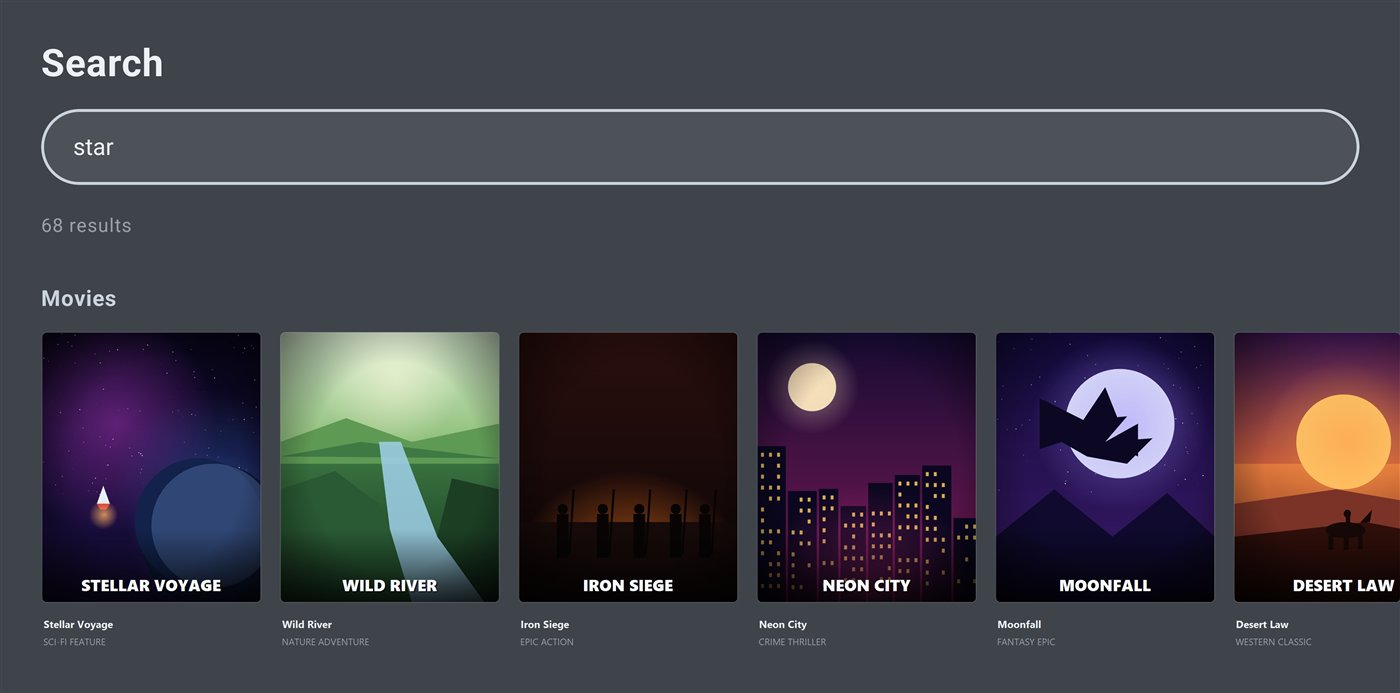Viewport: 1400px width, 693px height.
Task: Click the "Movies" section heading
Action: (x=78, y=299)
